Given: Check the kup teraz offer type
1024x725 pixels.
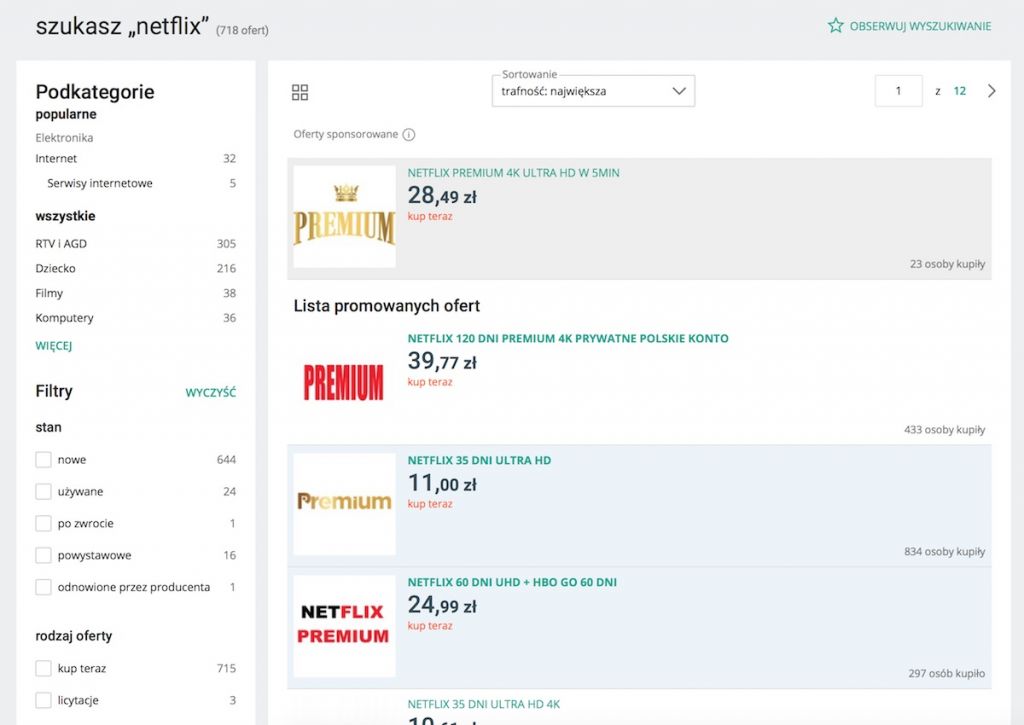Looking at the screenshot, I should click(x=43, y=668).
